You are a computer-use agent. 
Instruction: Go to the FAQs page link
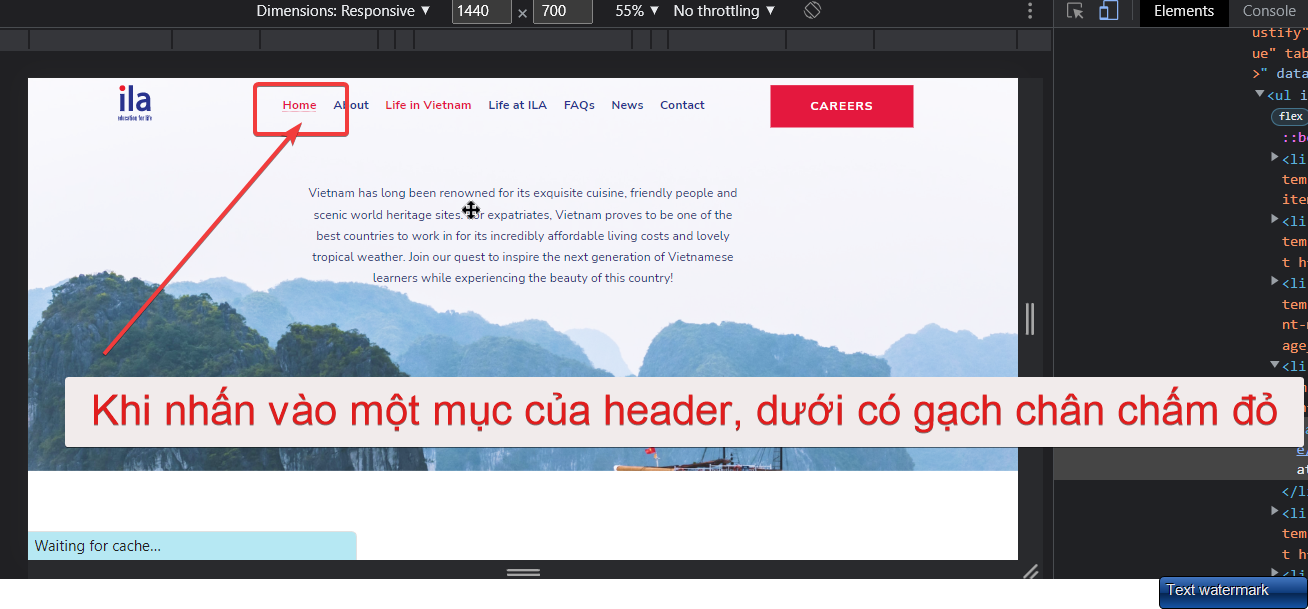(x=579, y=105)
